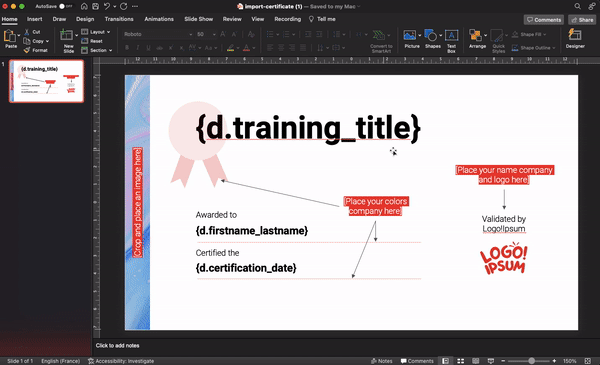
Task: Click the Paste clipboard icon
Action: 9,36
